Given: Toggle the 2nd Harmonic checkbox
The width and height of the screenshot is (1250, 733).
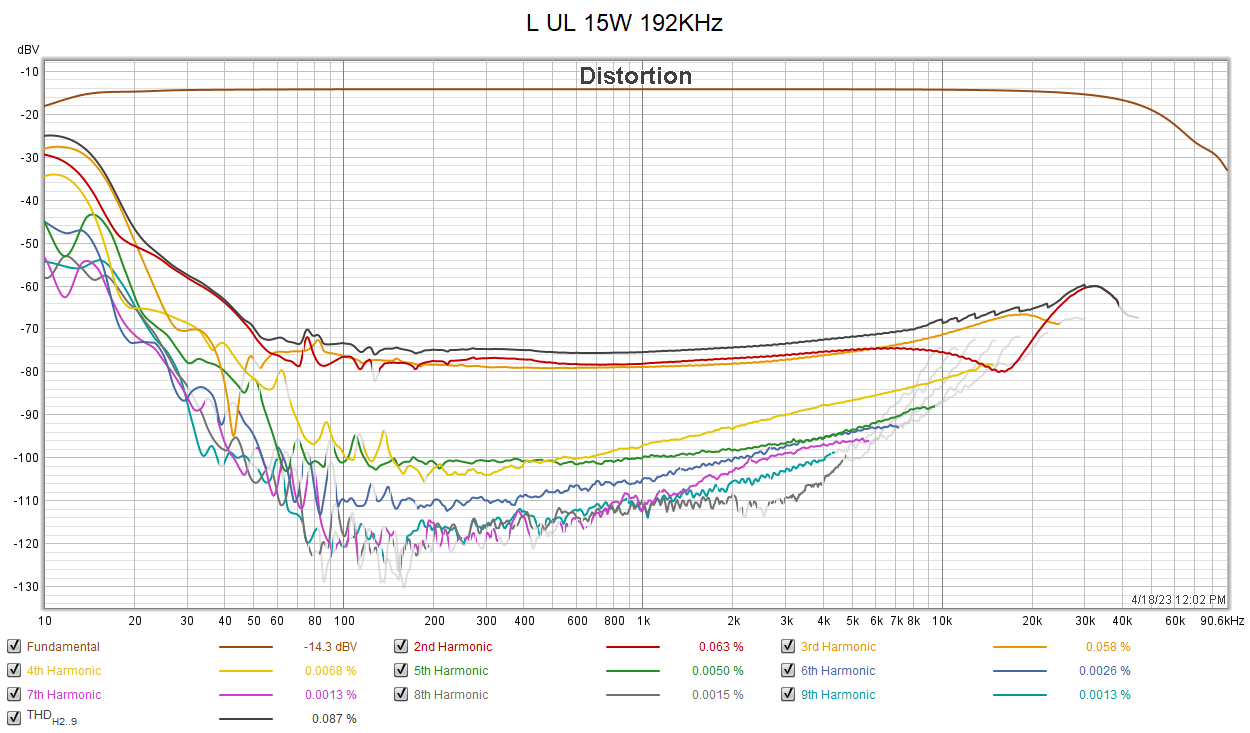Looking at the screenshot, I should click(400, 647).
